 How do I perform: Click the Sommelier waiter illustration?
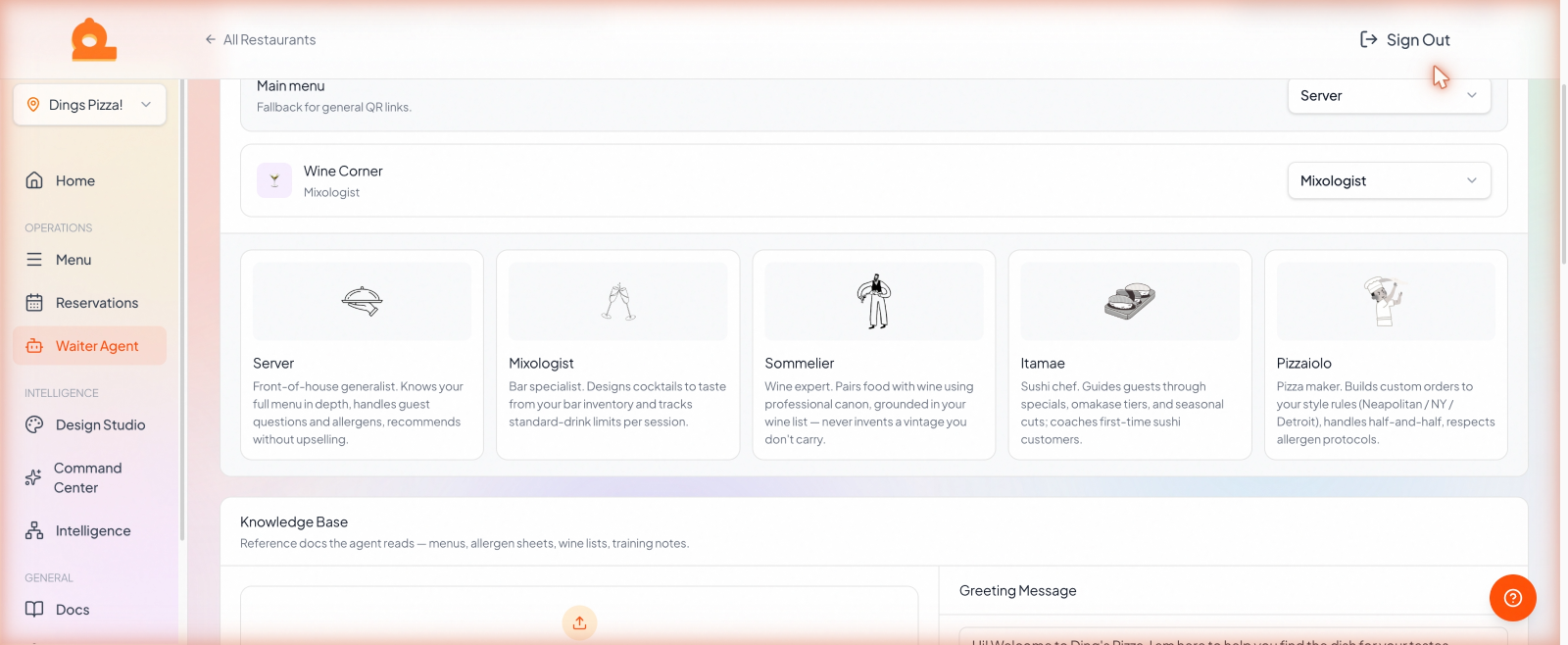[x=874, y=301]
